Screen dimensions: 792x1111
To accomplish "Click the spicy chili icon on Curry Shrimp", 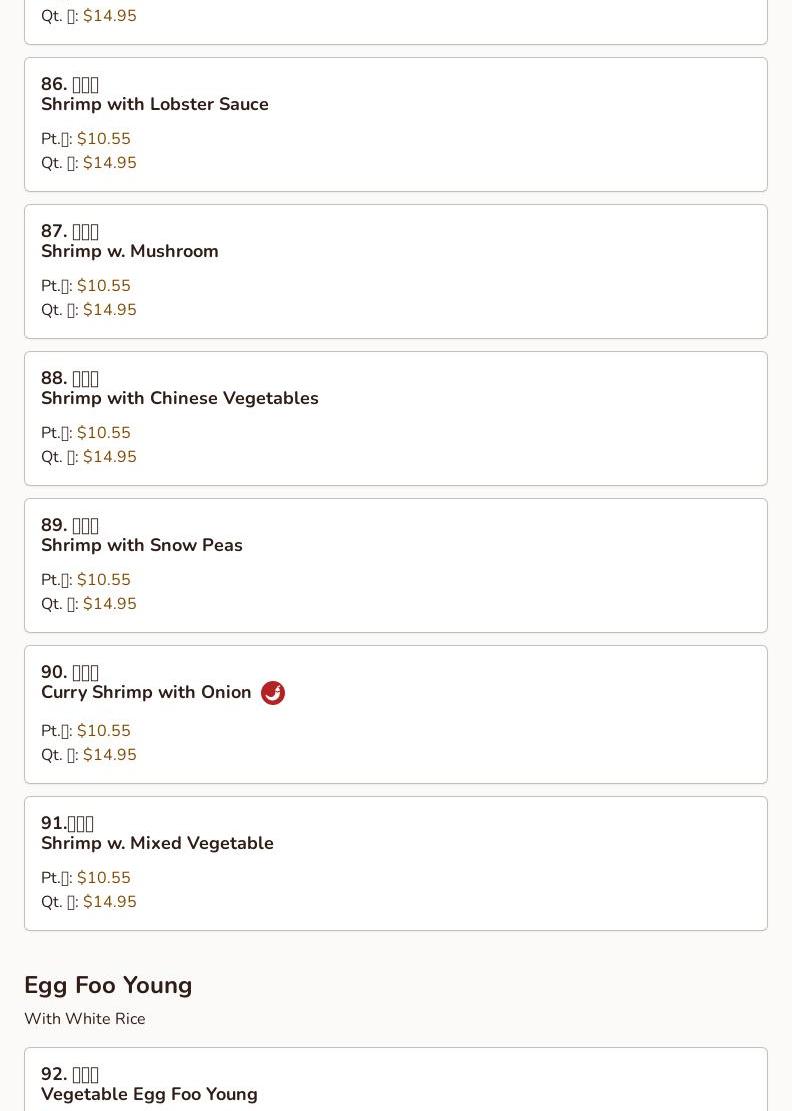I will point(273,693).
